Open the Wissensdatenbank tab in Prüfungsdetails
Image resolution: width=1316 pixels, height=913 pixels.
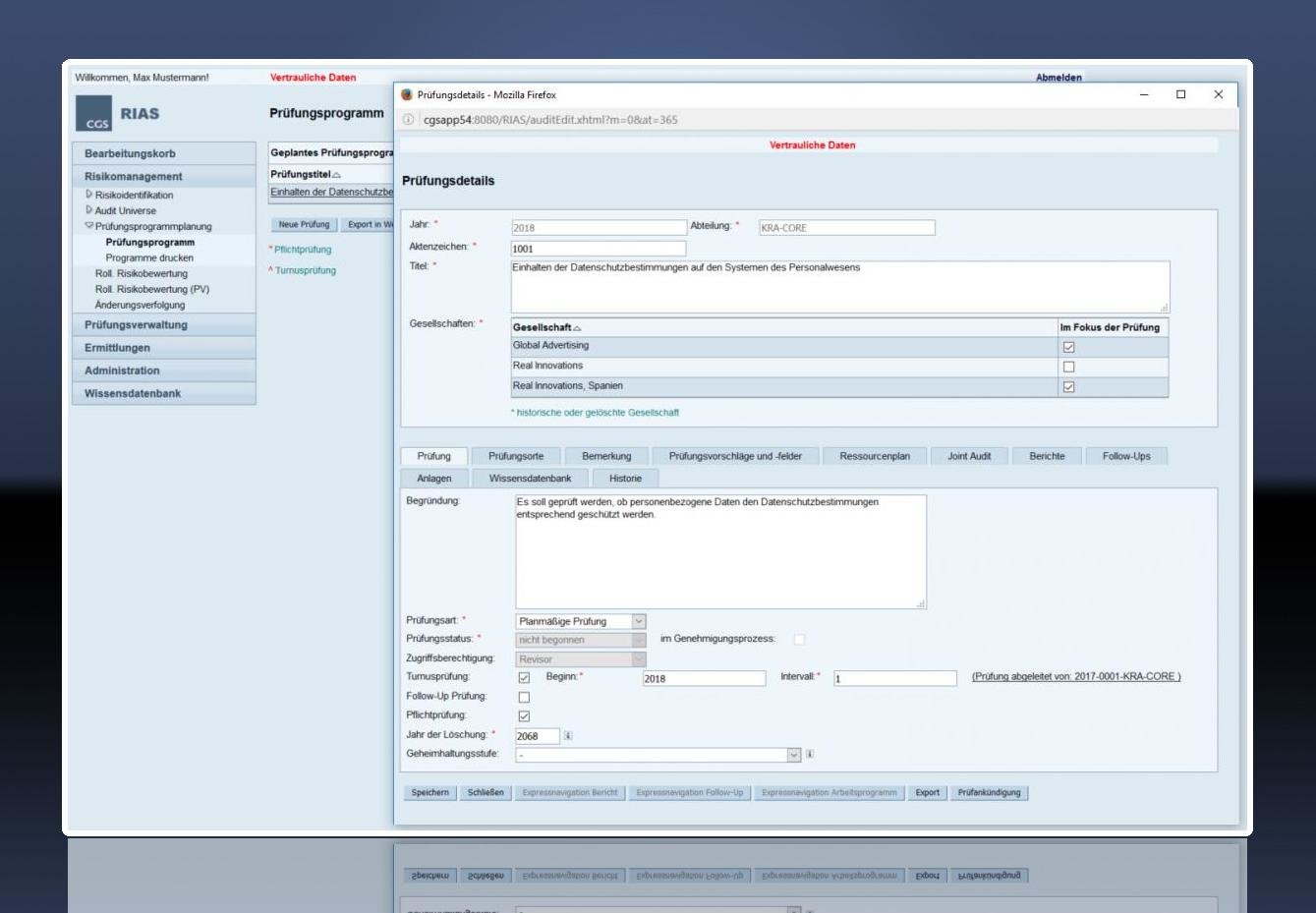[530, 479]
